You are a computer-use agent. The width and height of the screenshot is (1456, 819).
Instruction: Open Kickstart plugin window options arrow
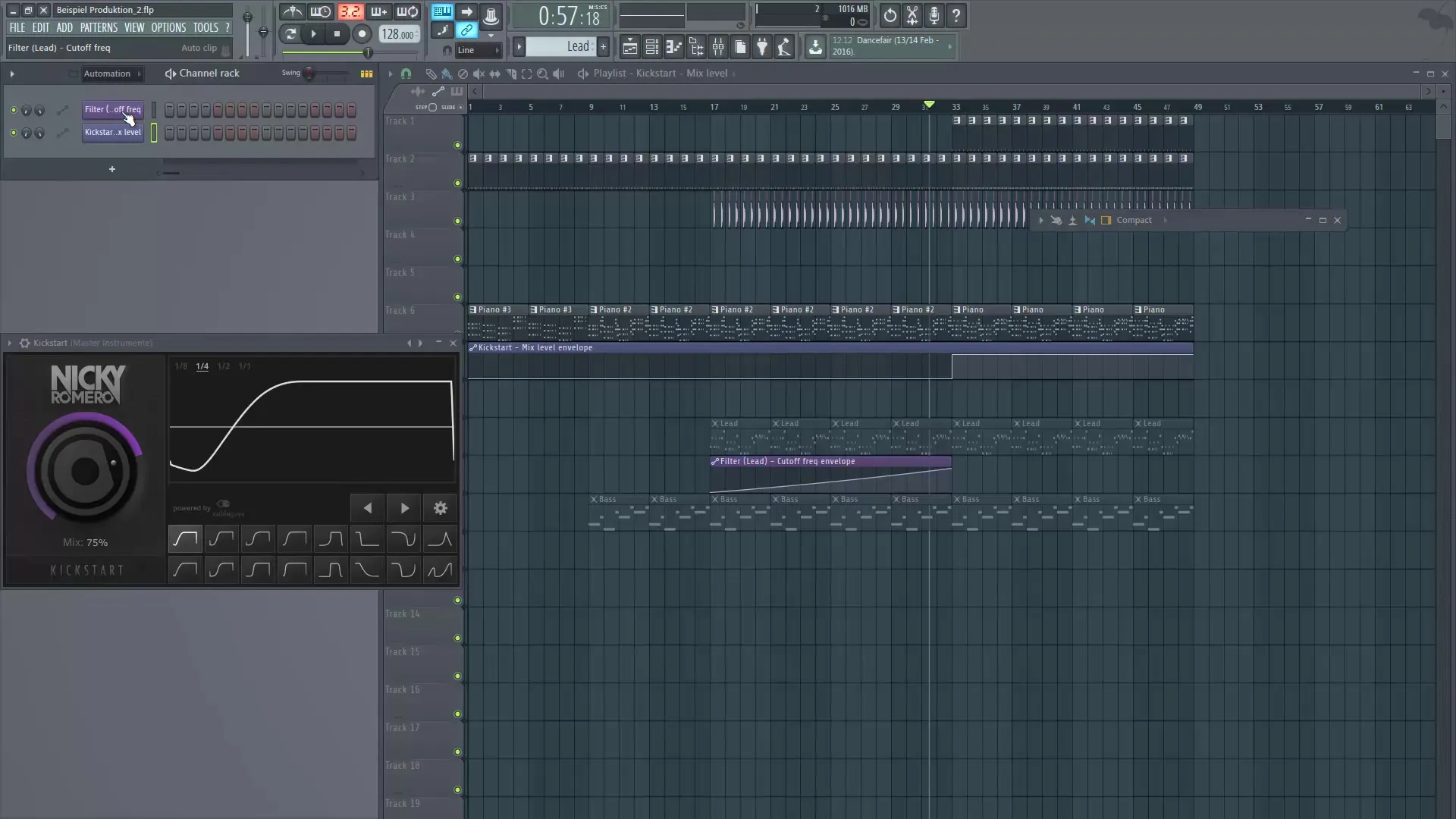click(9, 343)
